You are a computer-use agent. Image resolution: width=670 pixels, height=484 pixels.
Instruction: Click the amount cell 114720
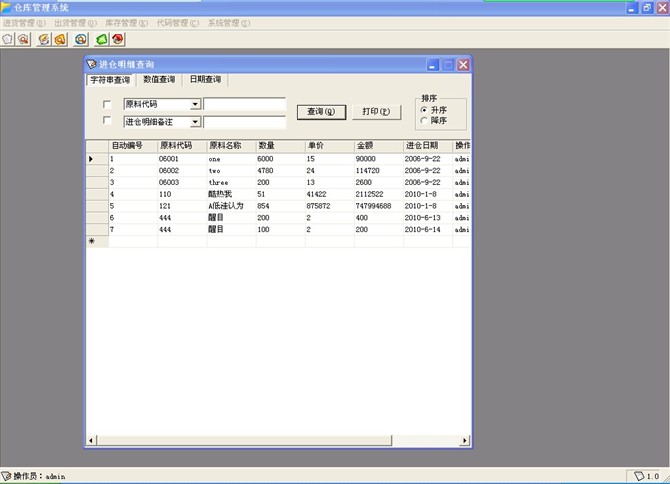point(379,171)
